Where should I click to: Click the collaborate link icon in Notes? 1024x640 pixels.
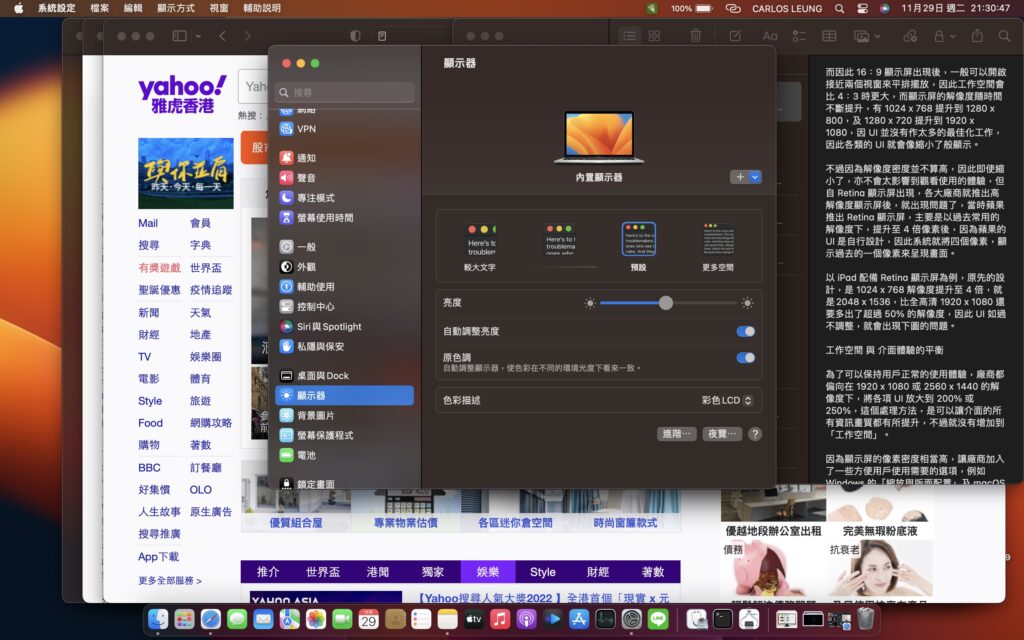[x=910, y=36]
